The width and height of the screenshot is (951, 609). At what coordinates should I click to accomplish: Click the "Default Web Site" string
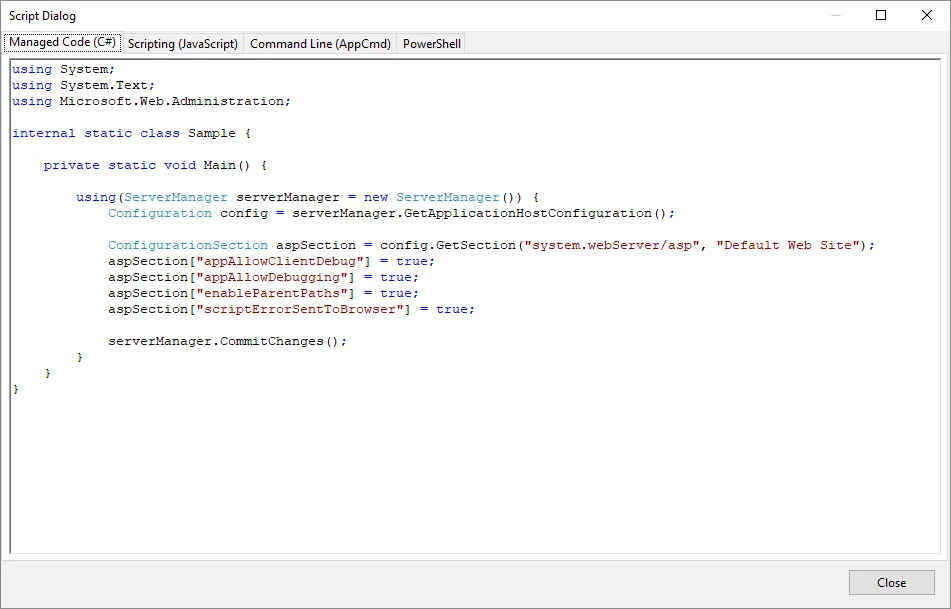pos(788,245)
